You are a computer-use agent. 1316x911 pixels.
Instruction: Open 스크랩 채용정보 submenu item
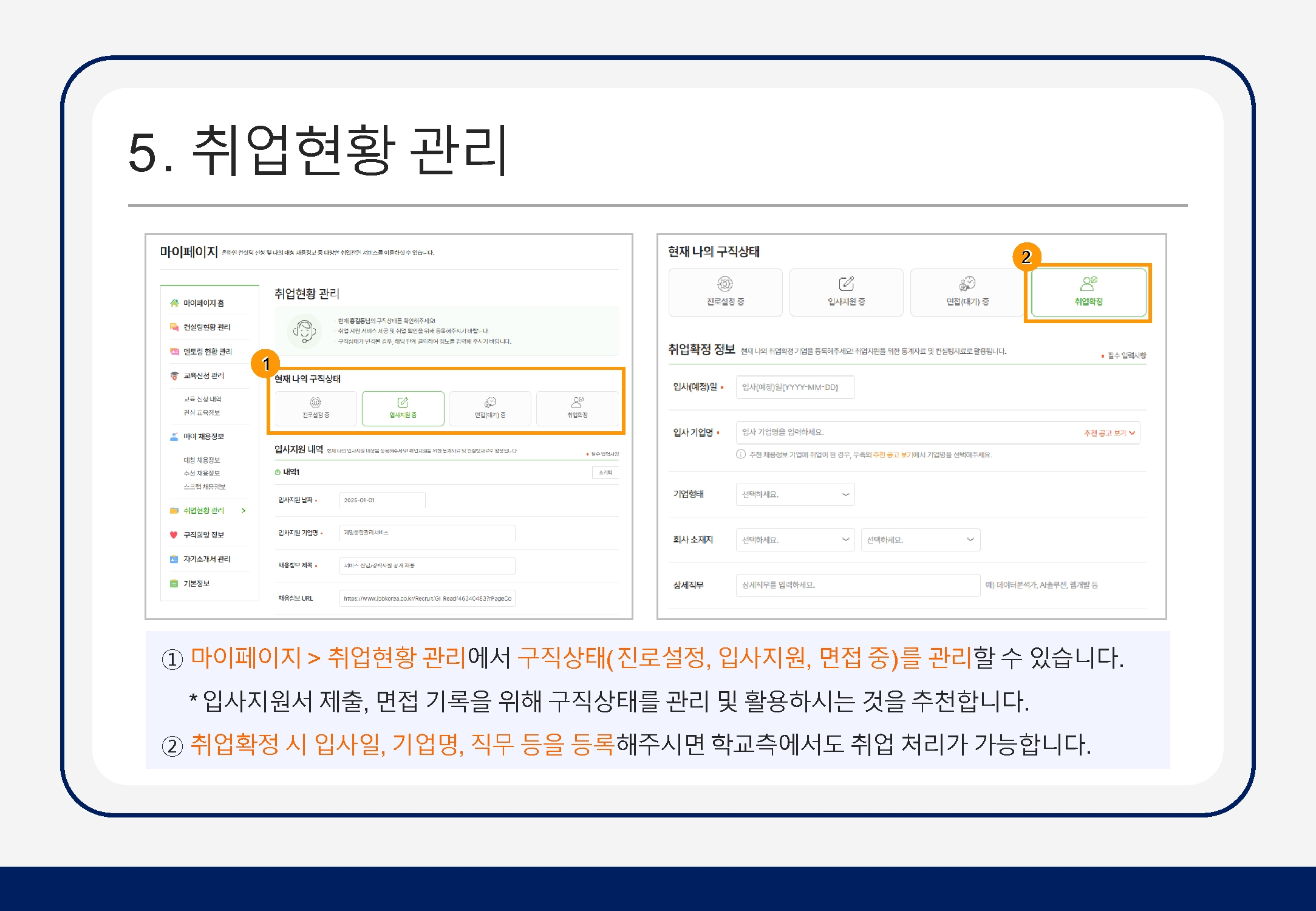(205, 486)
